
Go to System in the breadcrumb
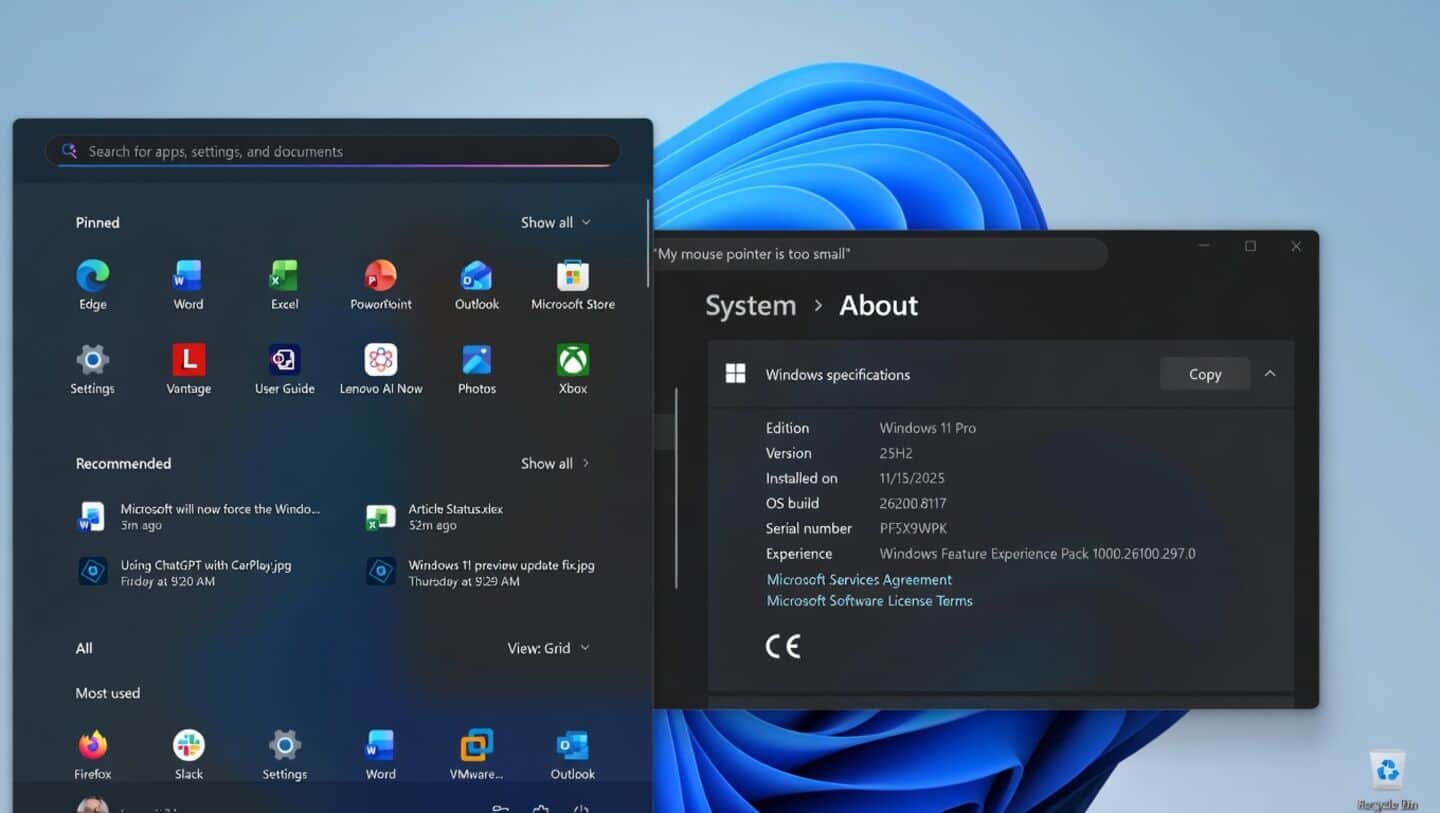tap(750, 306)
